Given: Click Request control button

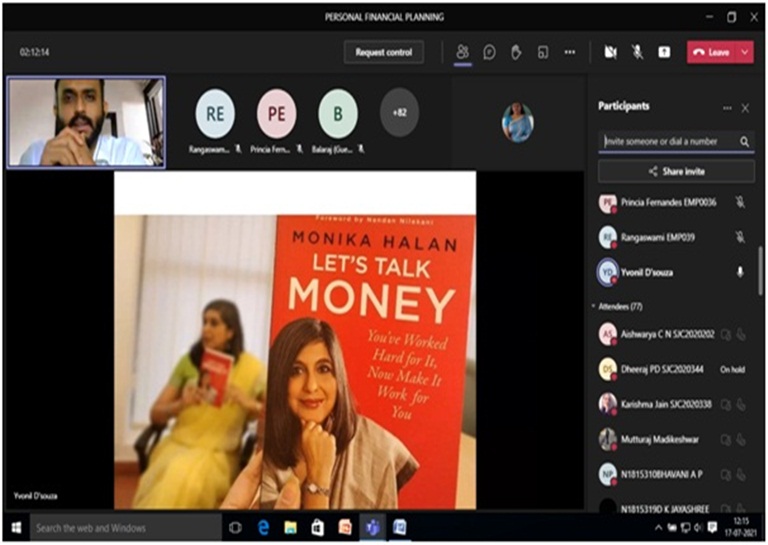Looking at the screenshot, I should pos(384,52).
